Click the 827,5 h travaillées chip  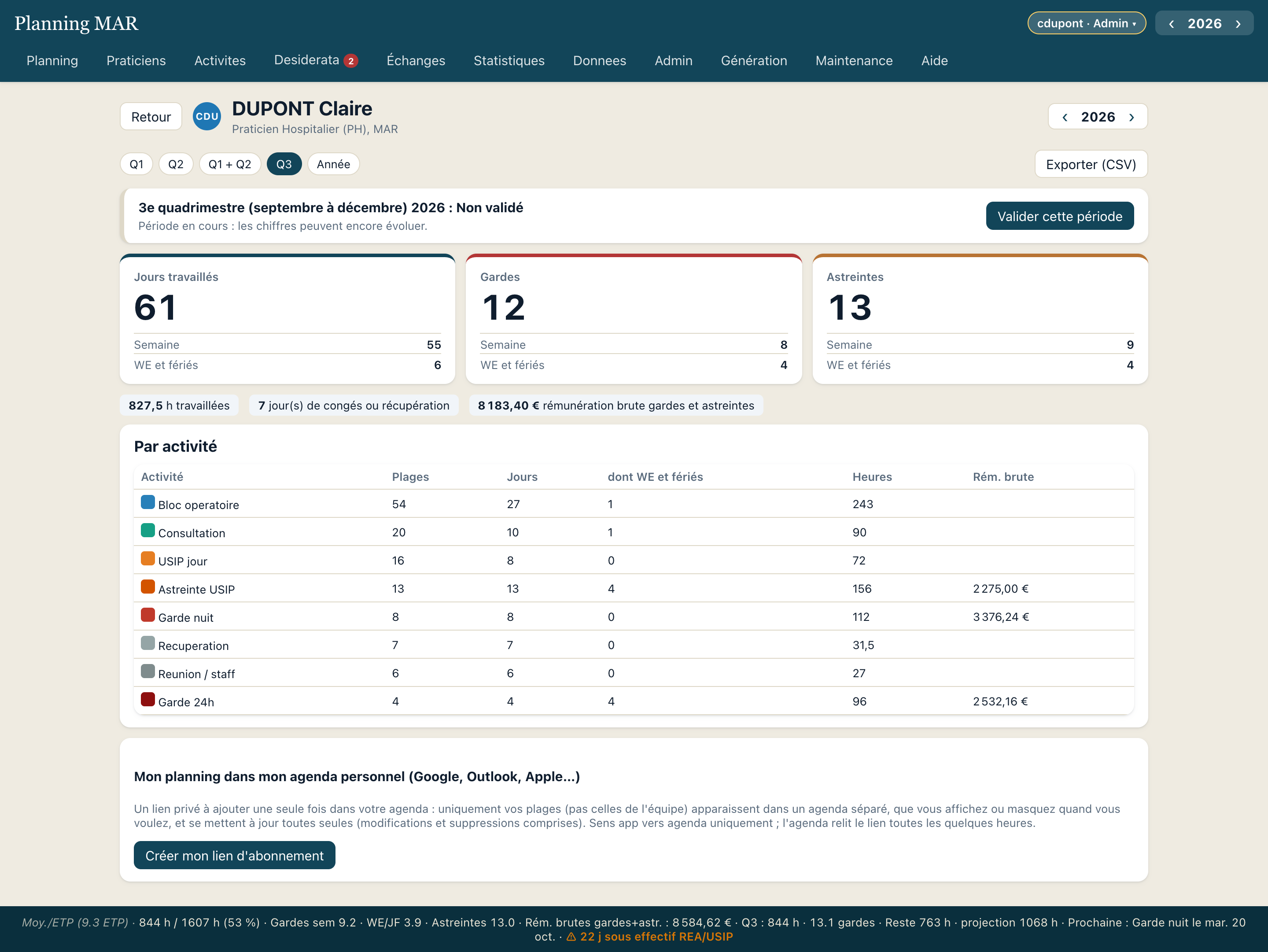(x=179, y=405)
